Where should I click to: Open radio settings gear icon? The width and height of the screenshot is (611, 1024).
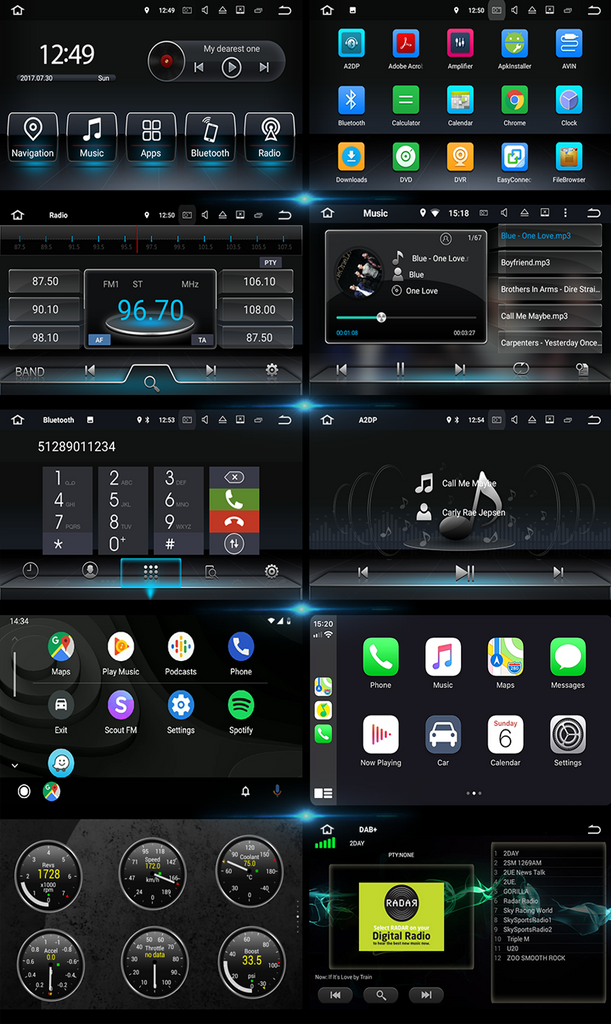(271, 370)
